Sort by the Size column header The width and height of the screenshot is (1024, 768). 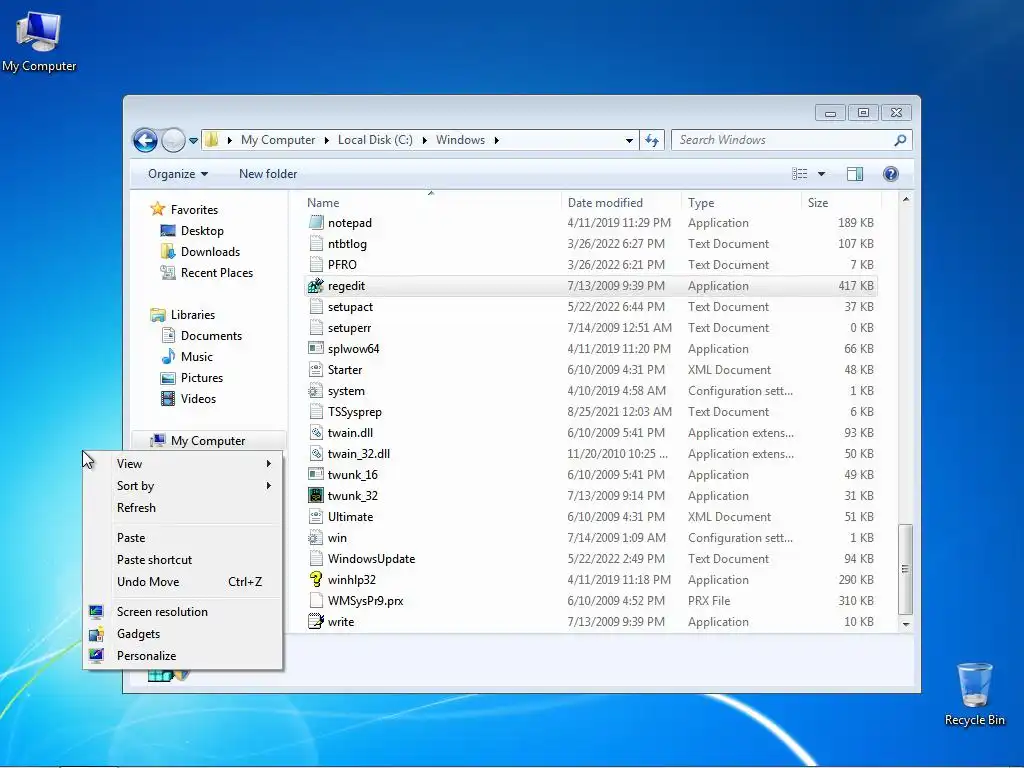(x=818, y=202)
